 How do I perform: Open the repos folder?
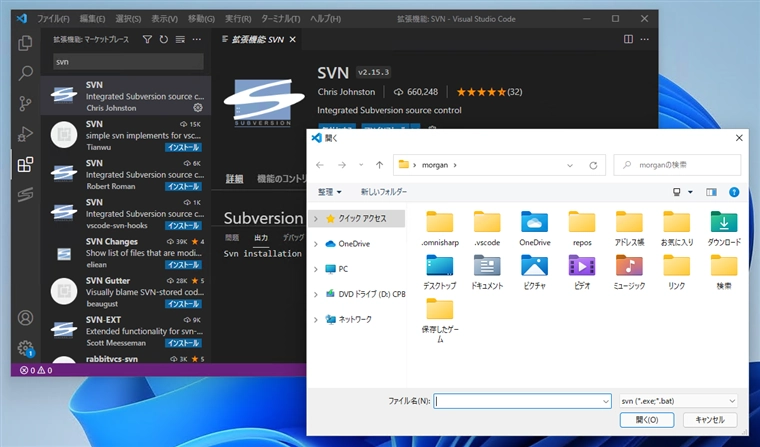pos(582,229)
